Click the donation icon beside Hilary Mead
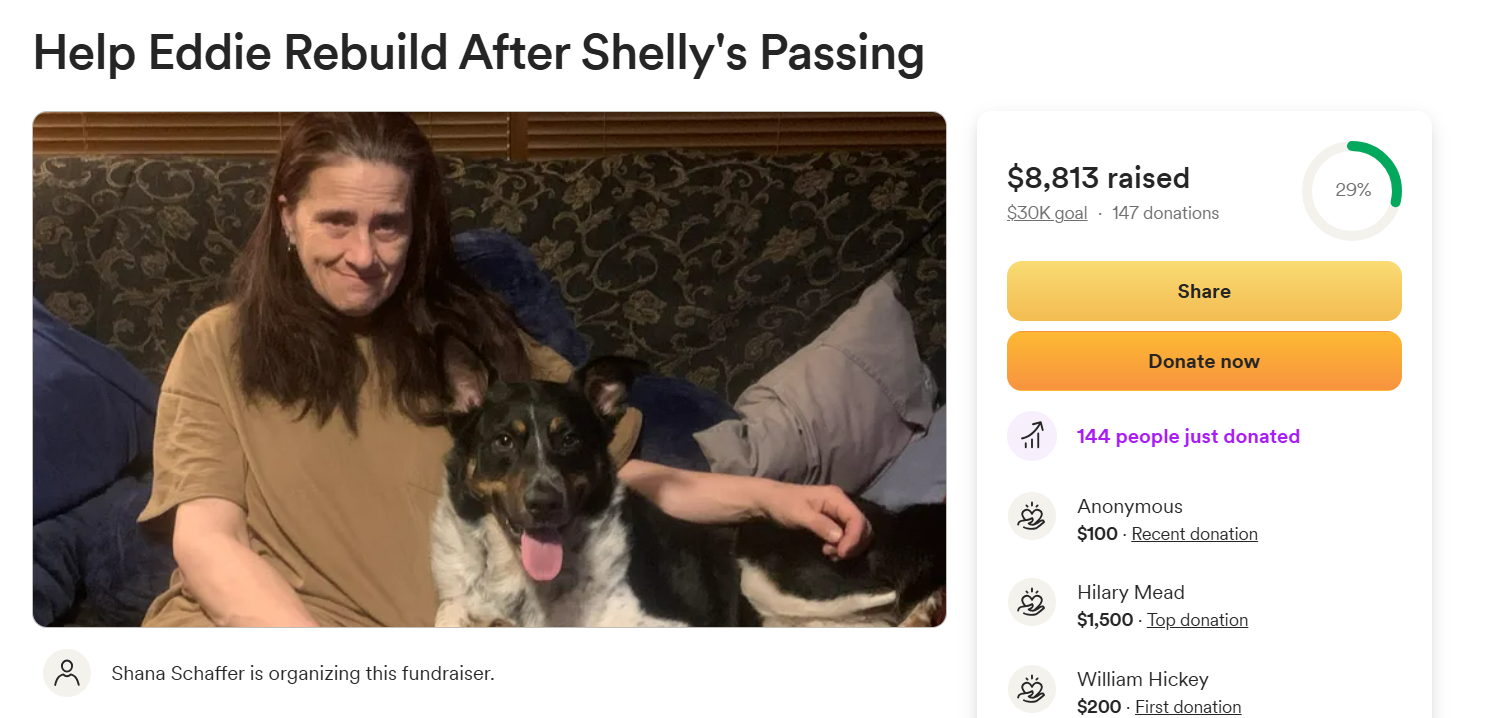This screenshot has height=718, width=1490. [1032, 603]
